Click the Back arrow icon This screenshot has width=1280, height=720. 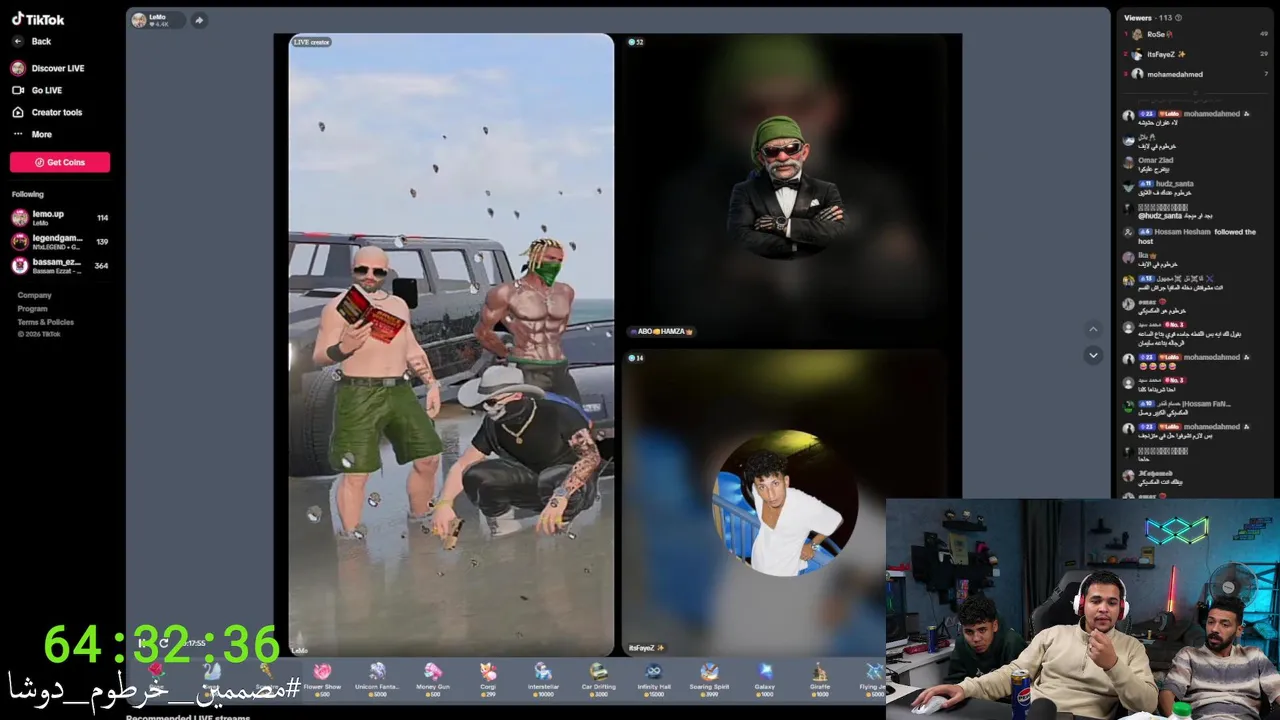click(18, 41)
